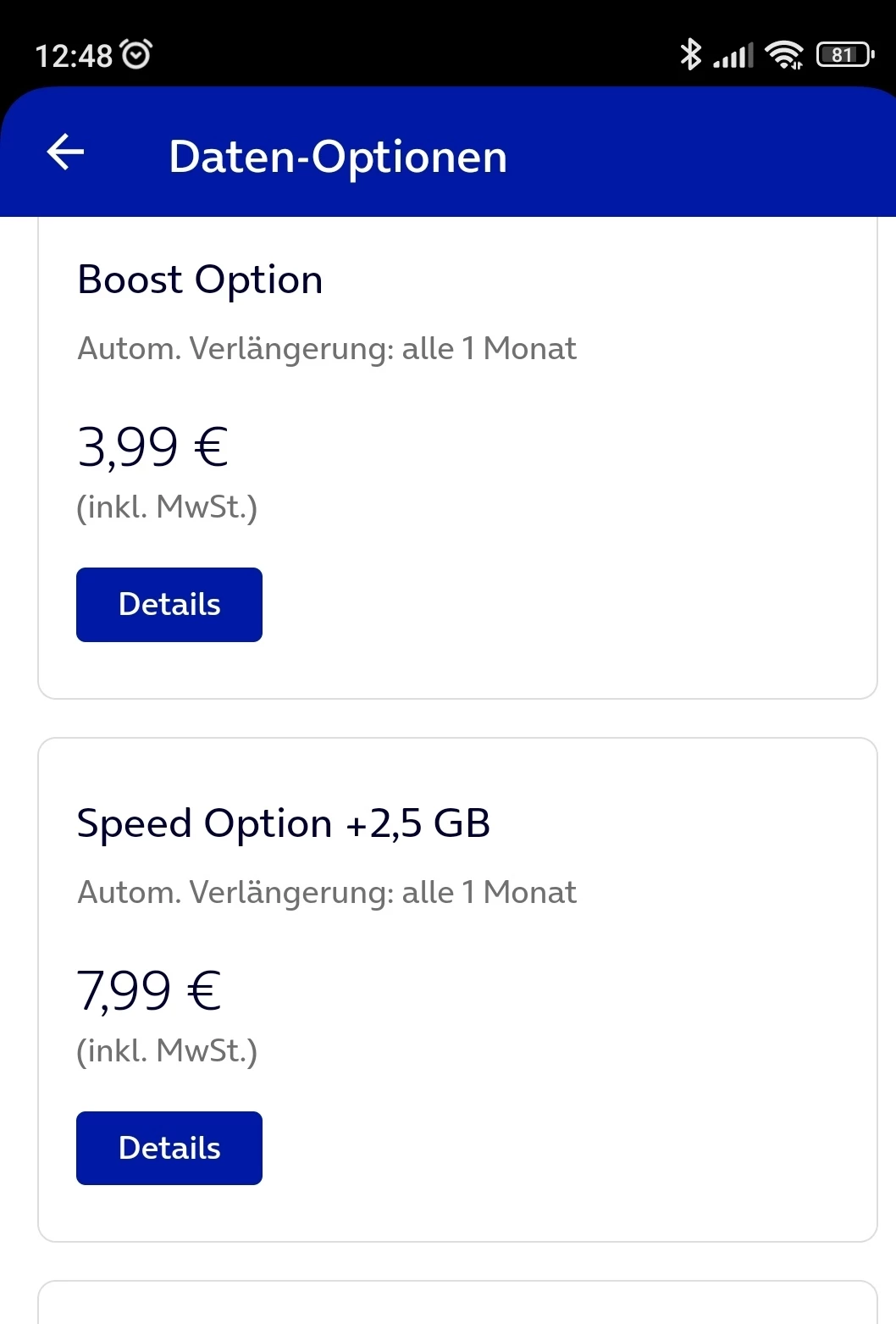Image resolution: width=896 pixels, height=1324 pixels.
Task: Tap the 7,99 € price
Action: (149, 990)
